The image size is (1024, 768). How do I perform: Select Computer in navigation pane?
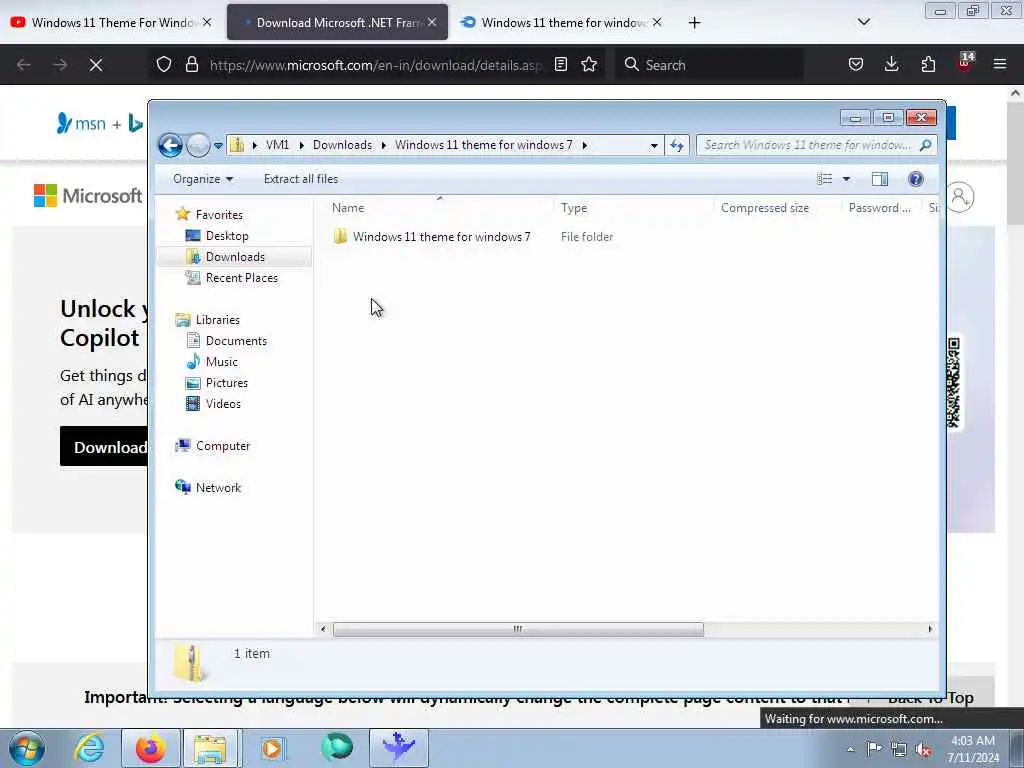click(x=223, y=445)
